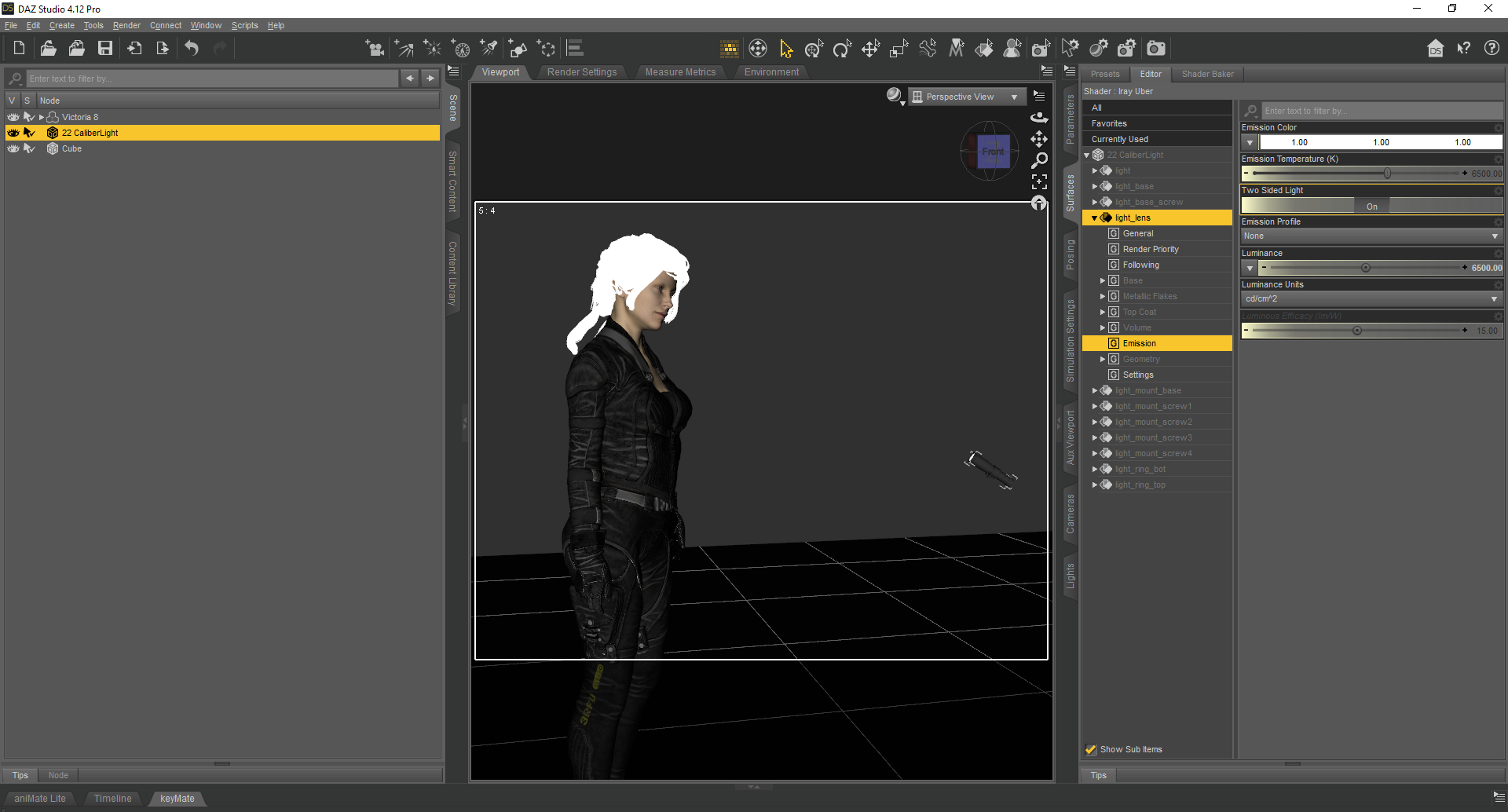Expand the light_mount_base surface tree item
Viewport: 1508px width, 812px height.
click(x=1095, y=390)
